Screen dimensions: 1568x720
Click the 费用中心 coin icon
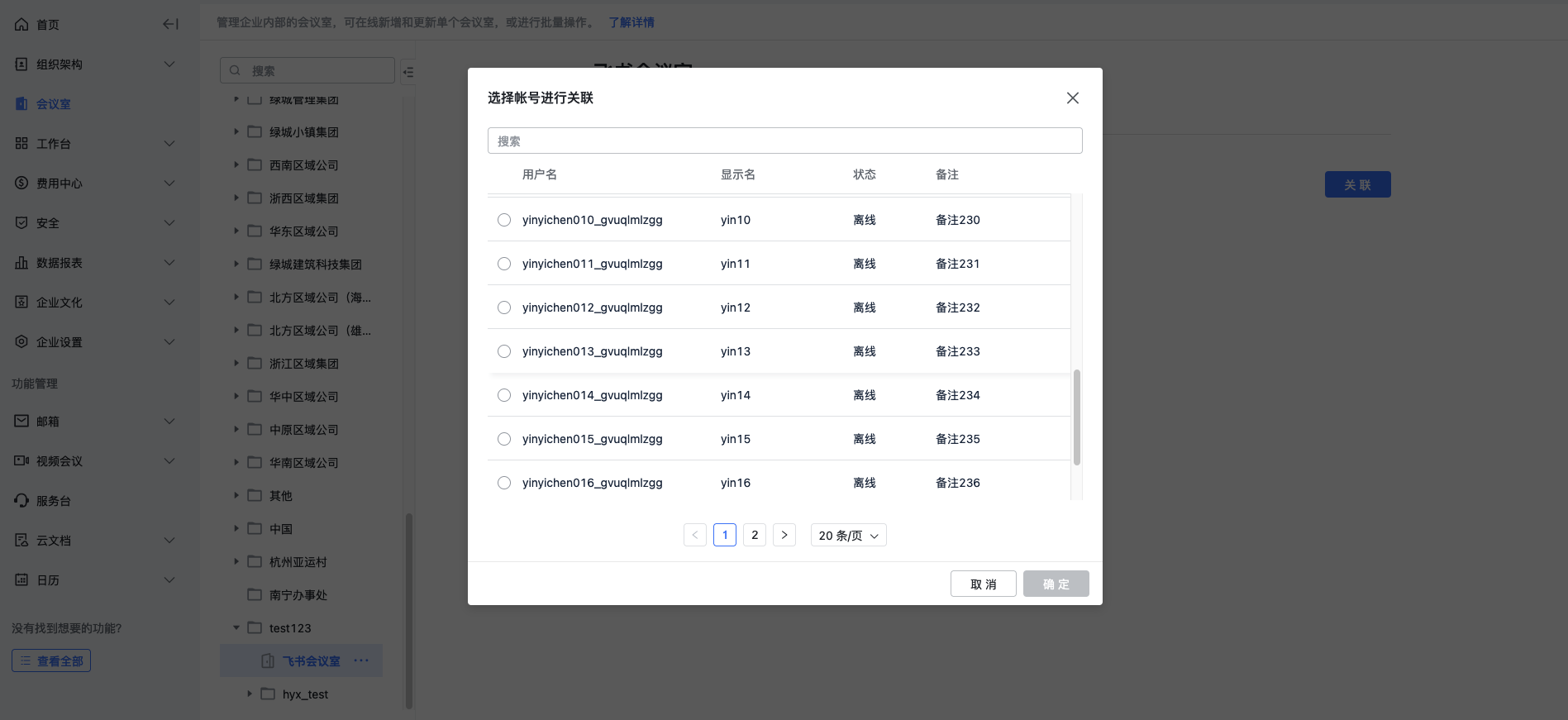coord(21,184)
